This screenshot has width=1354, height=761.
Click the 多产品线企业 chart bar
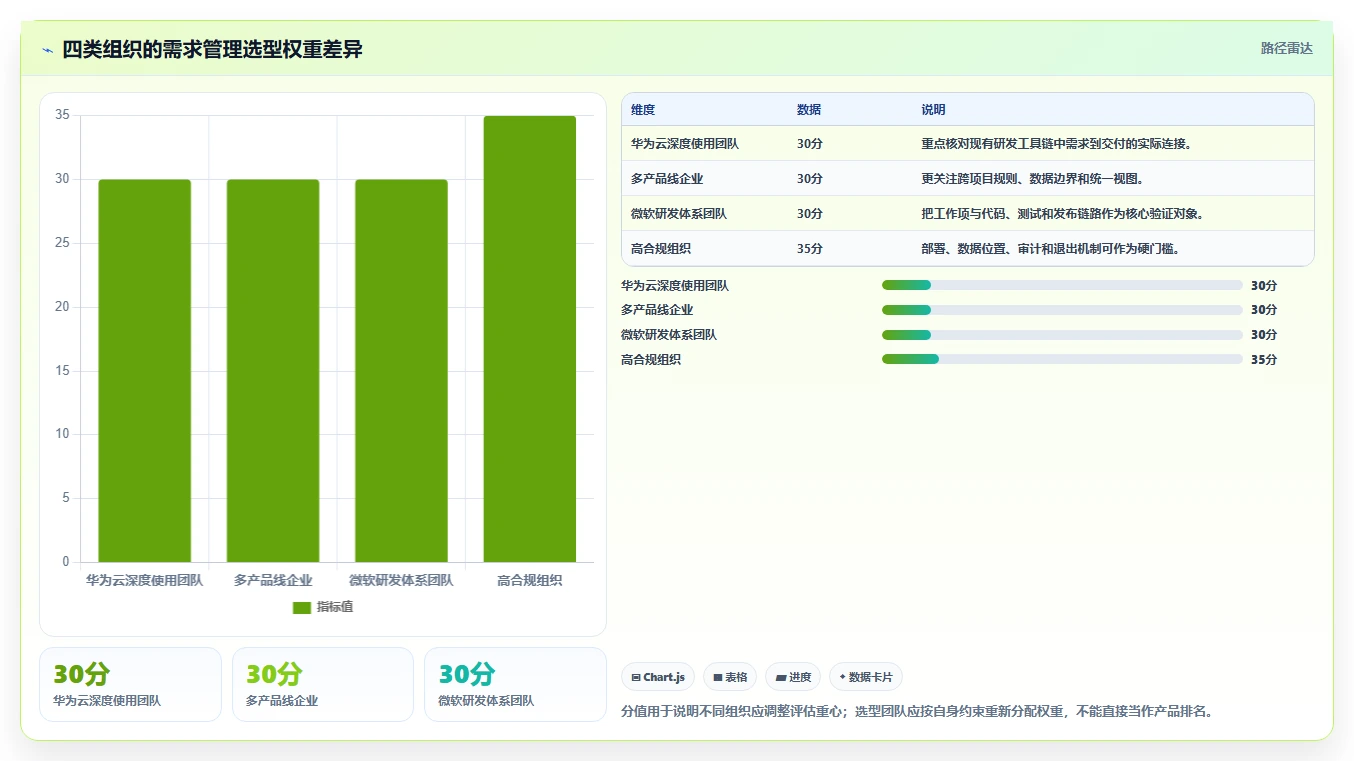click(x=273, y=371)
